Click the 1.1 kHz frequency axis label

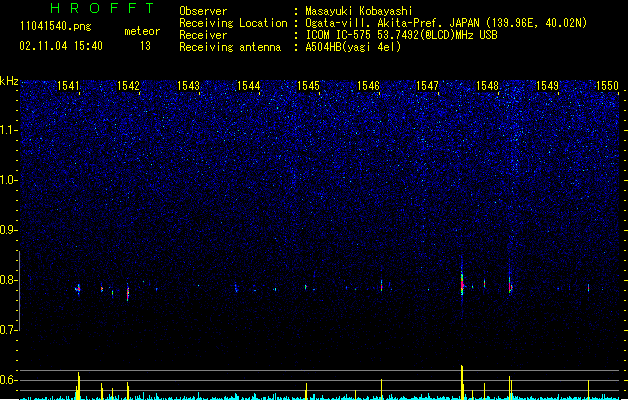(9, 130)
